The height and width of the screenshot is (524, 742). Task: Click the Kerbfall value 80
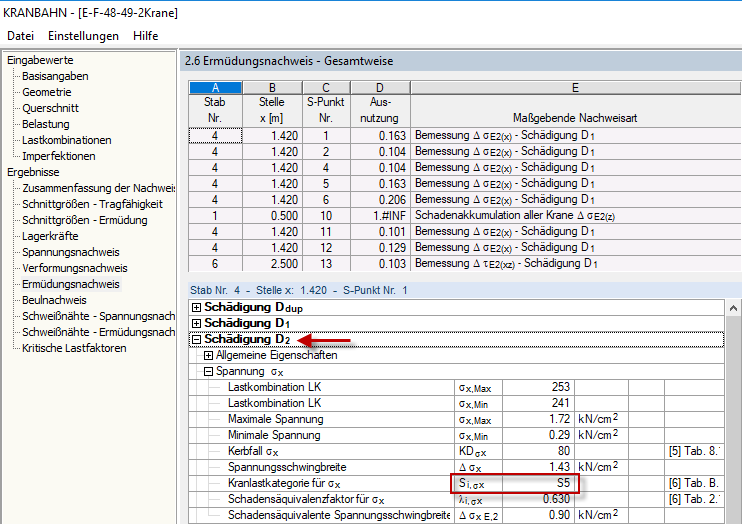click(539, 451)
